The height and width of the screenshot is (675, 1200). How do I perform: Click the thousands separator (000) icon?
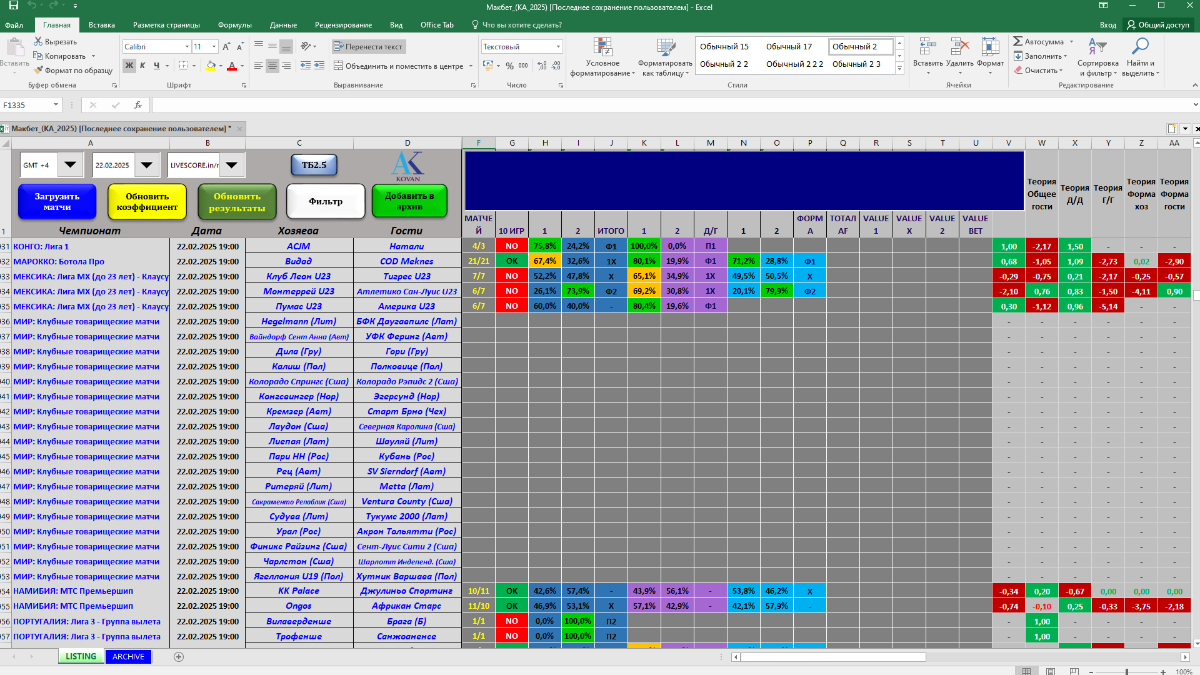tap(523, 65)
